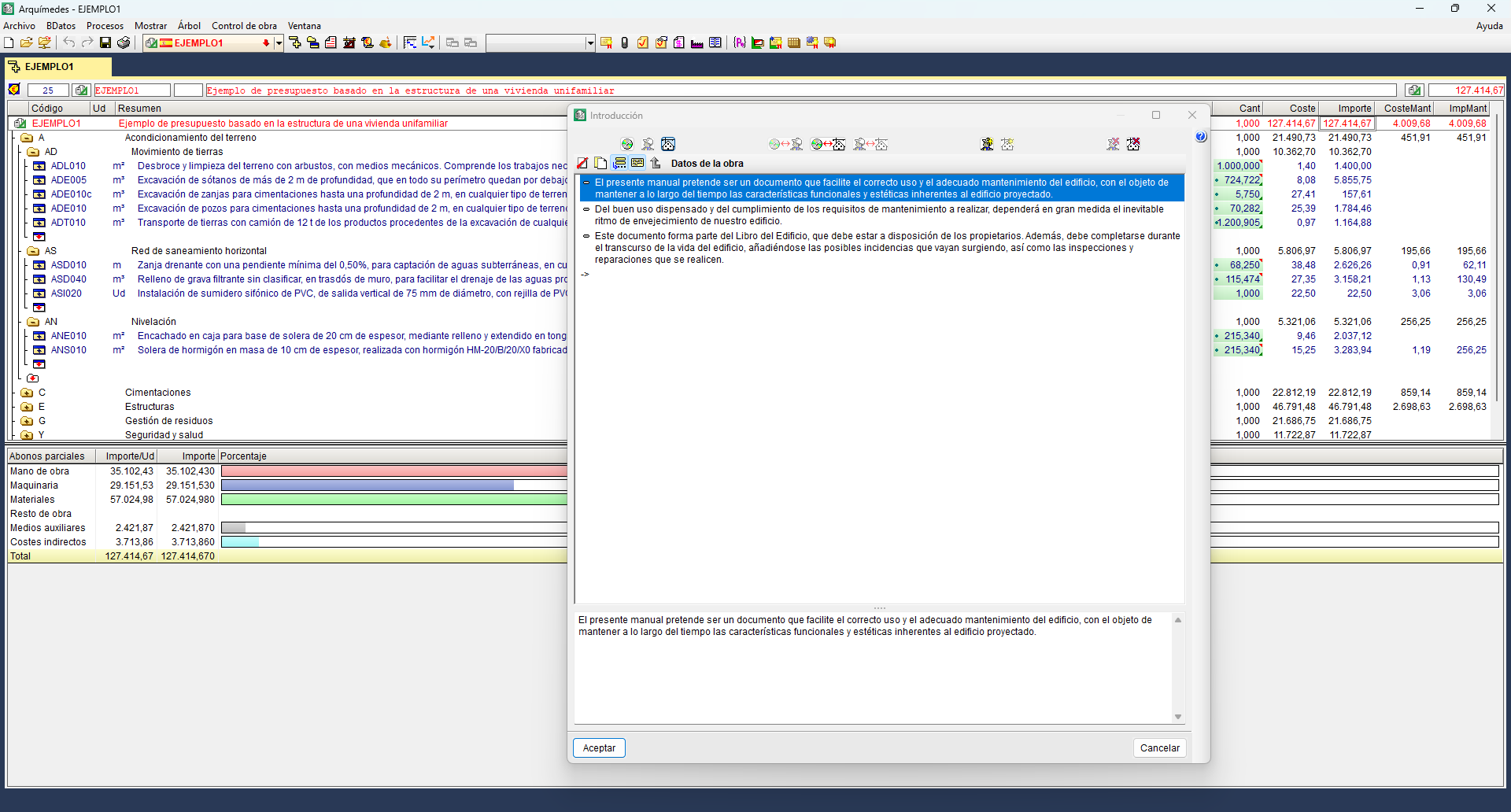Click the field showing 25 in the header row
The image size is (1511, 812).
pyautogui.click(x=48, y=90)
